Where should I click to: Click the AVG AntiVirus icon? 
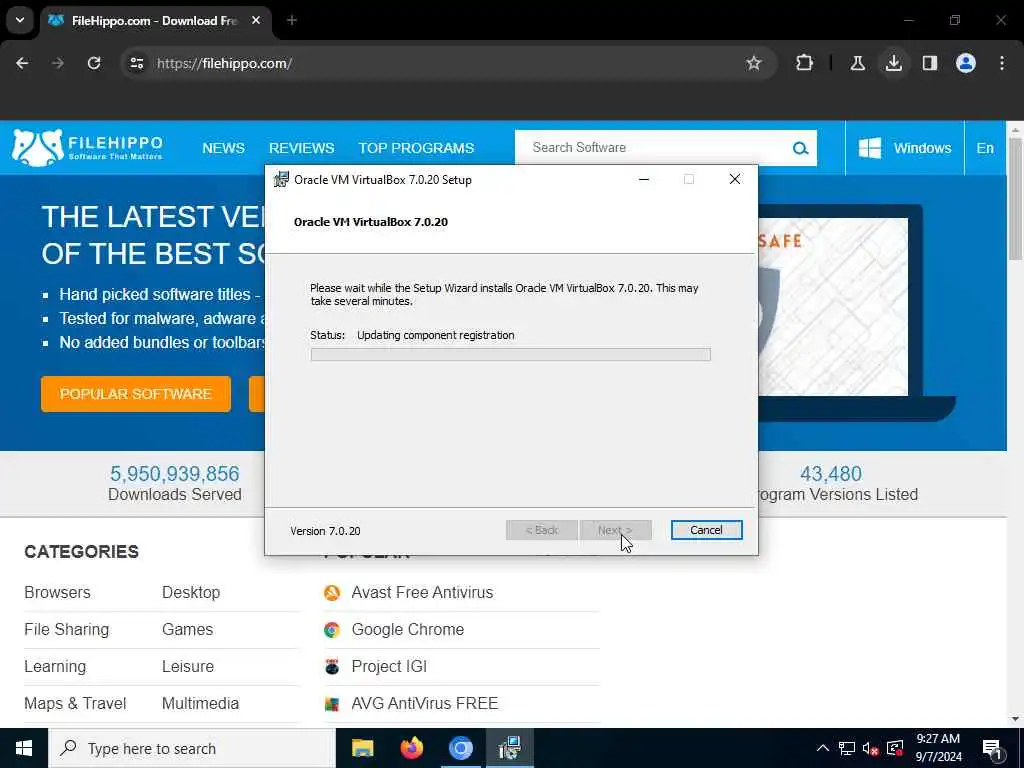click(x=332, y=704)
